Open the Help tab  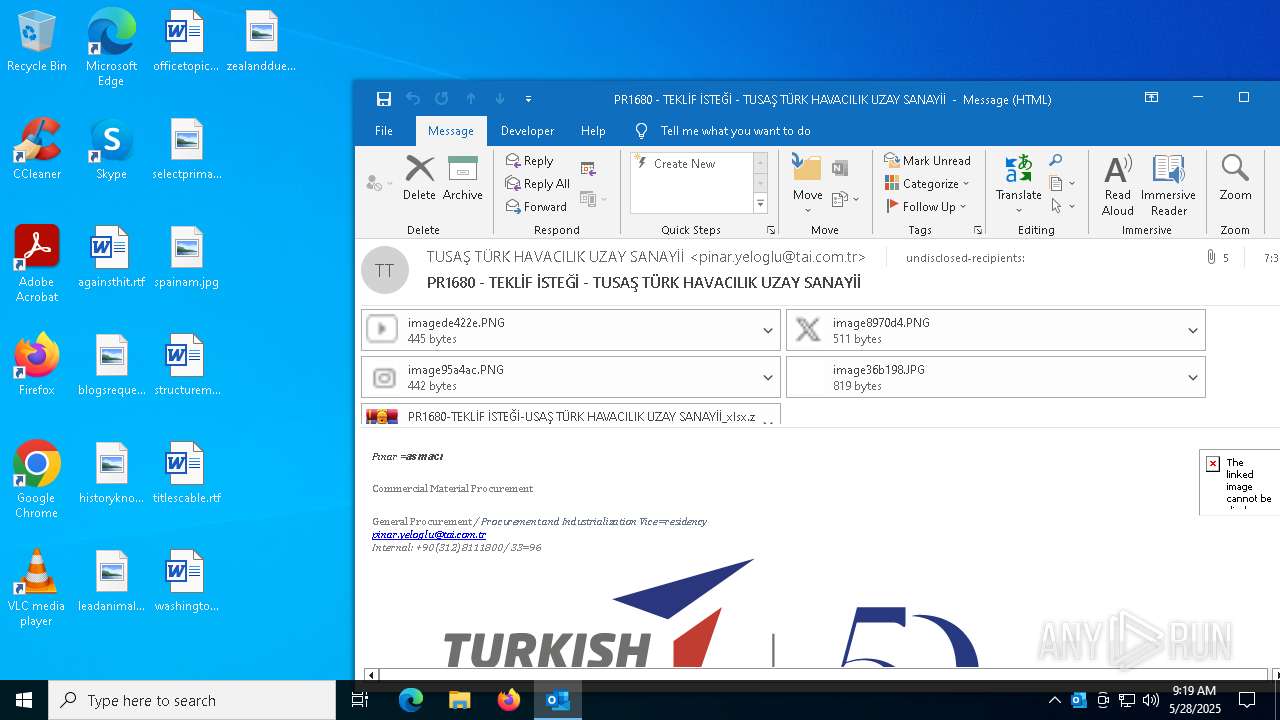[x=593, y=131]
